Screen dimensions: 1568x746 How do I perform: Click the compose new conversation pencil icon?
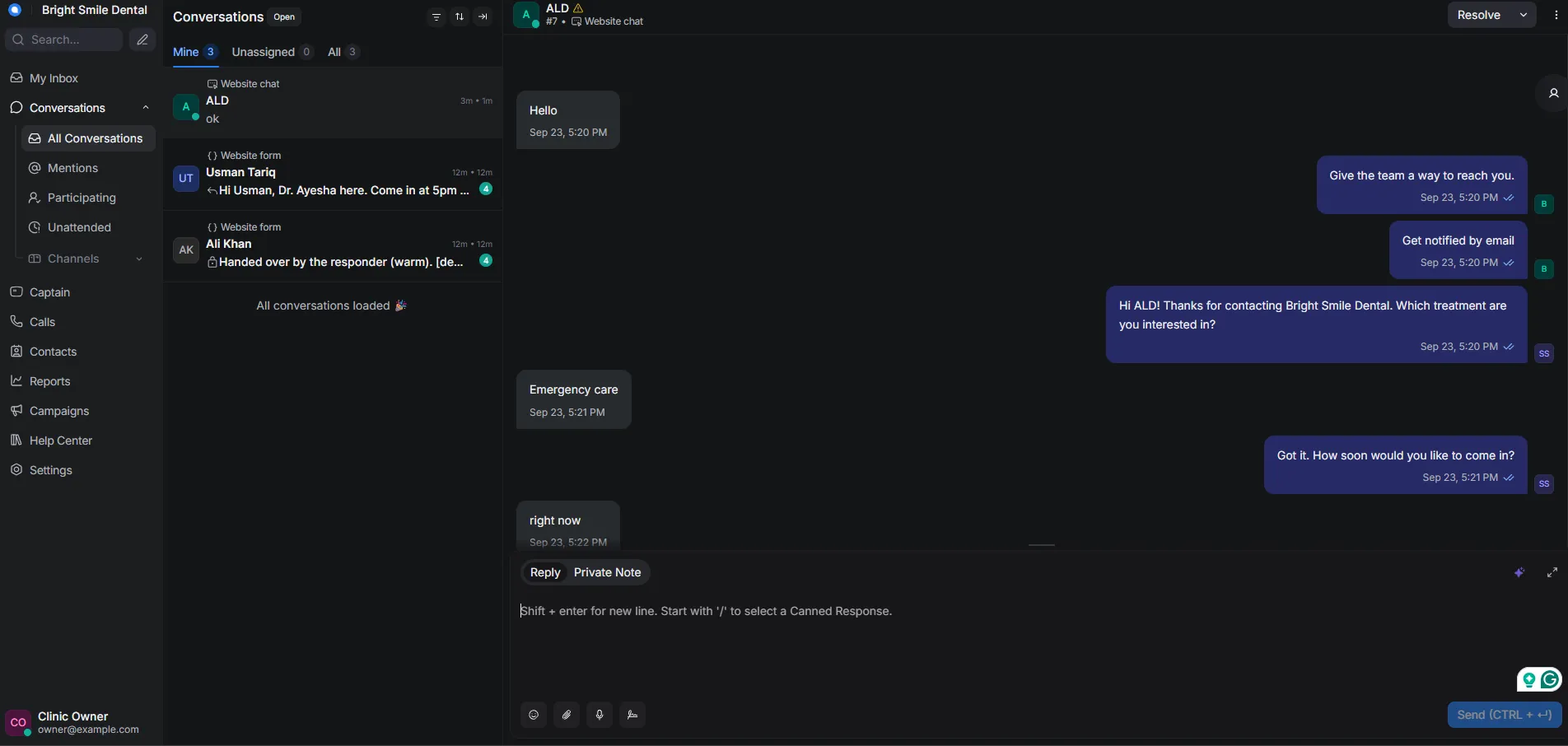click(x=142, y=40)
